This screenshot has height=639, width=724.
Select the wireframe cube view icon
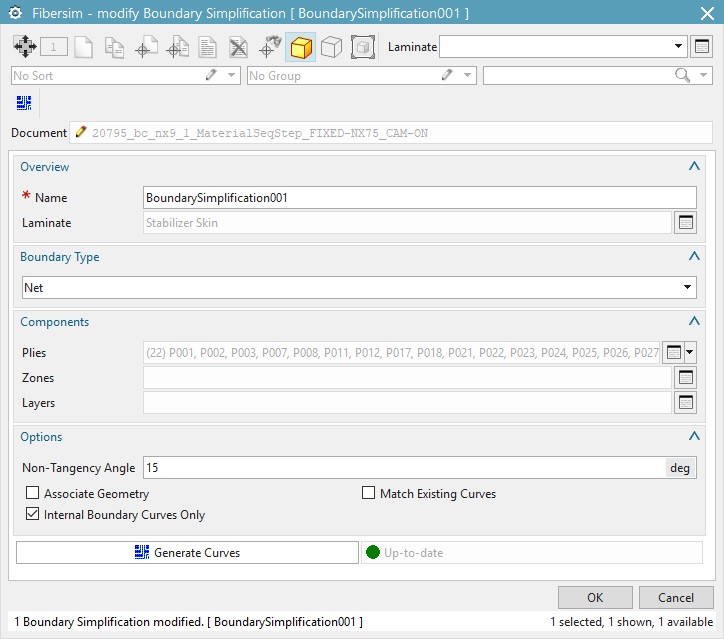(331, 47)
